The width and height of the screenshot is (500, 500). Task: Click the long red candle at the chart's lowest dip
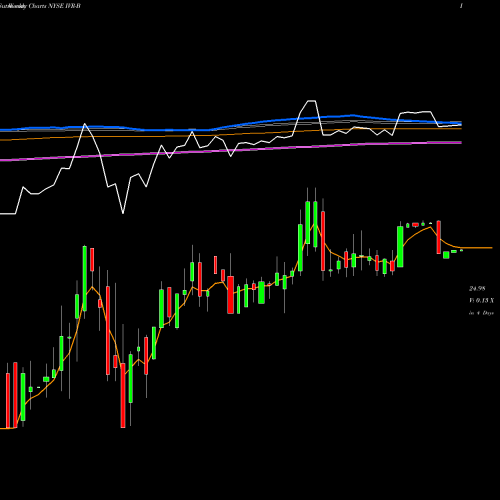tap(123, 395)
